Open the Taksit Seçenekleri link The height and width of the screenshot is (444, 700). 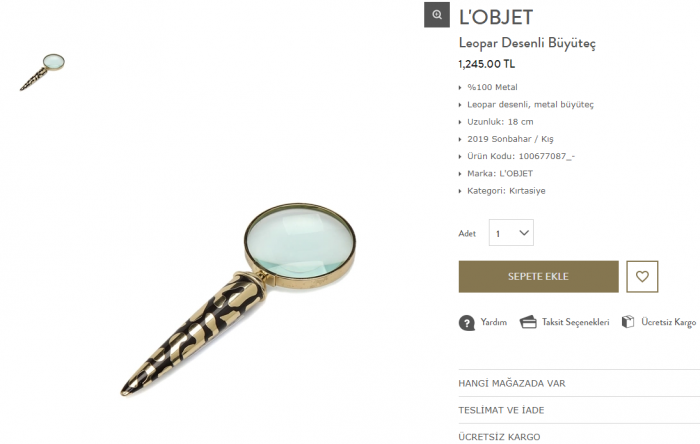pos(575,322)
